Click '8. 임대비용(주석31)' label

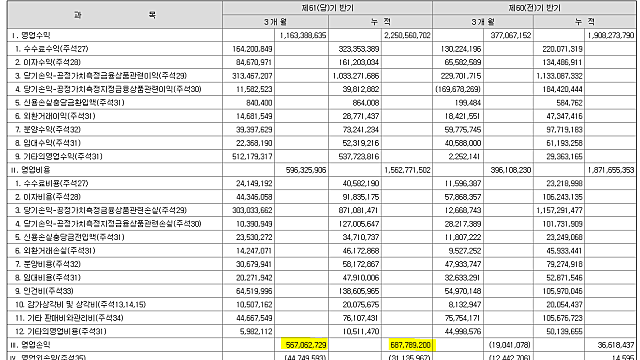[48, 278]
